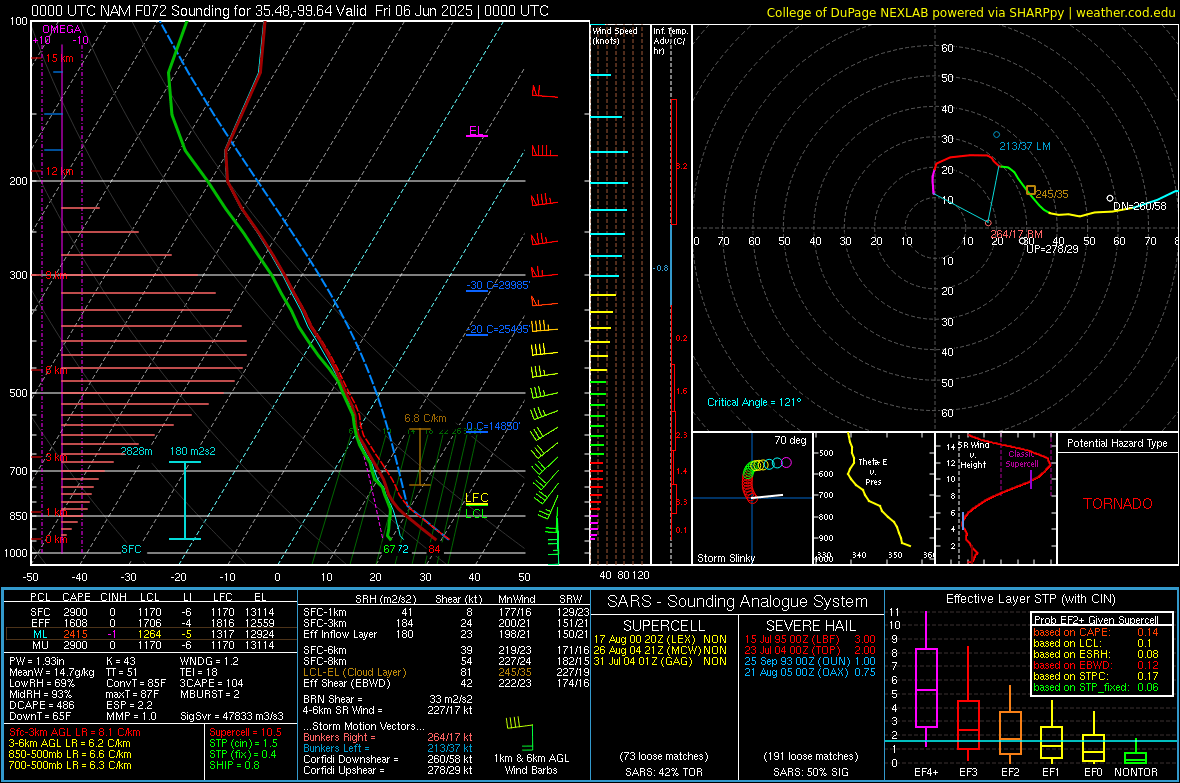Screen dimensions: 1180x783
Task: Click the SARS: 42% TOR summary
Action: [663, 772]
